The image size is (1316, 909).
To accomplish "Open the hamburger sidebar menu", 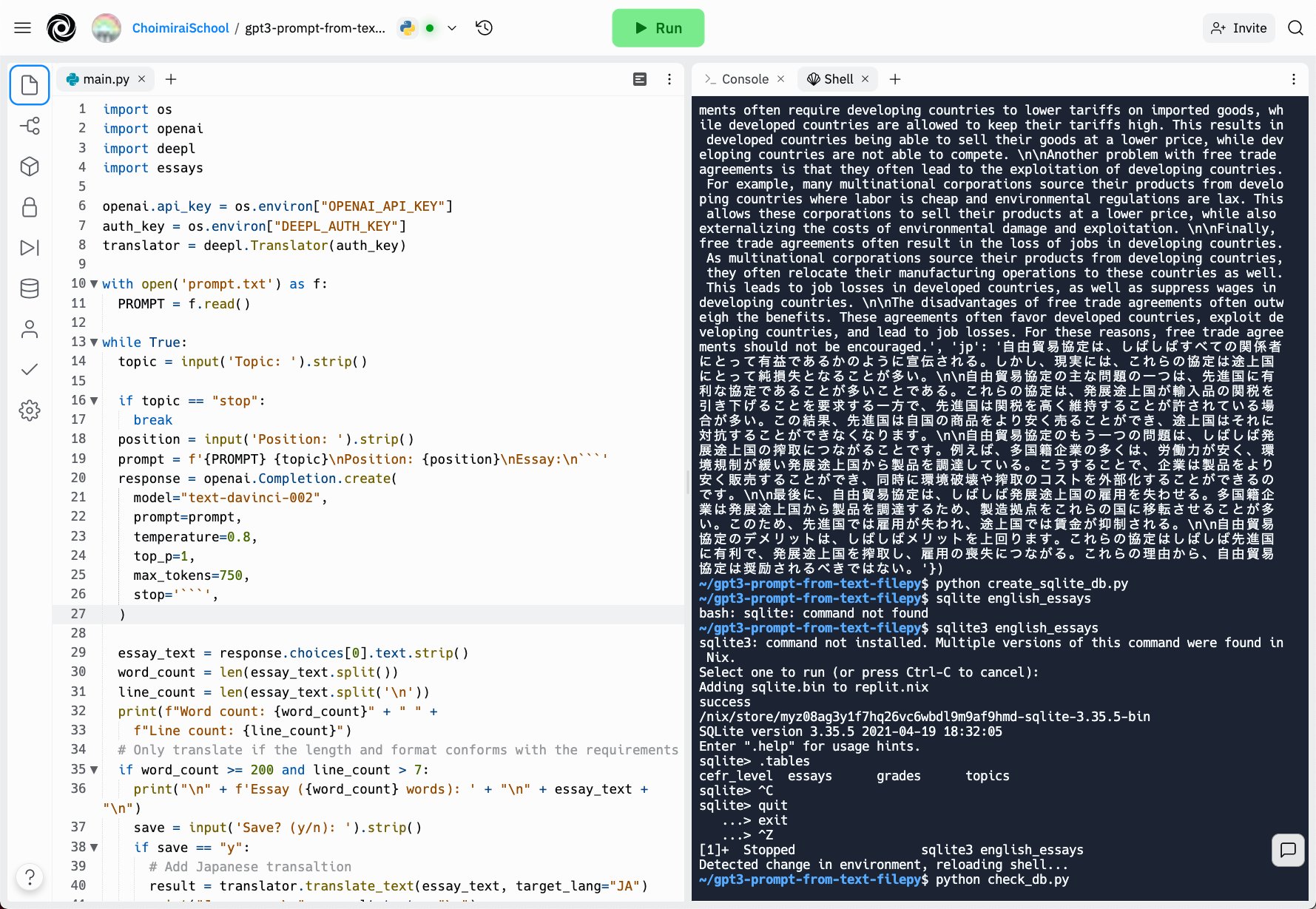I will 23,28.
